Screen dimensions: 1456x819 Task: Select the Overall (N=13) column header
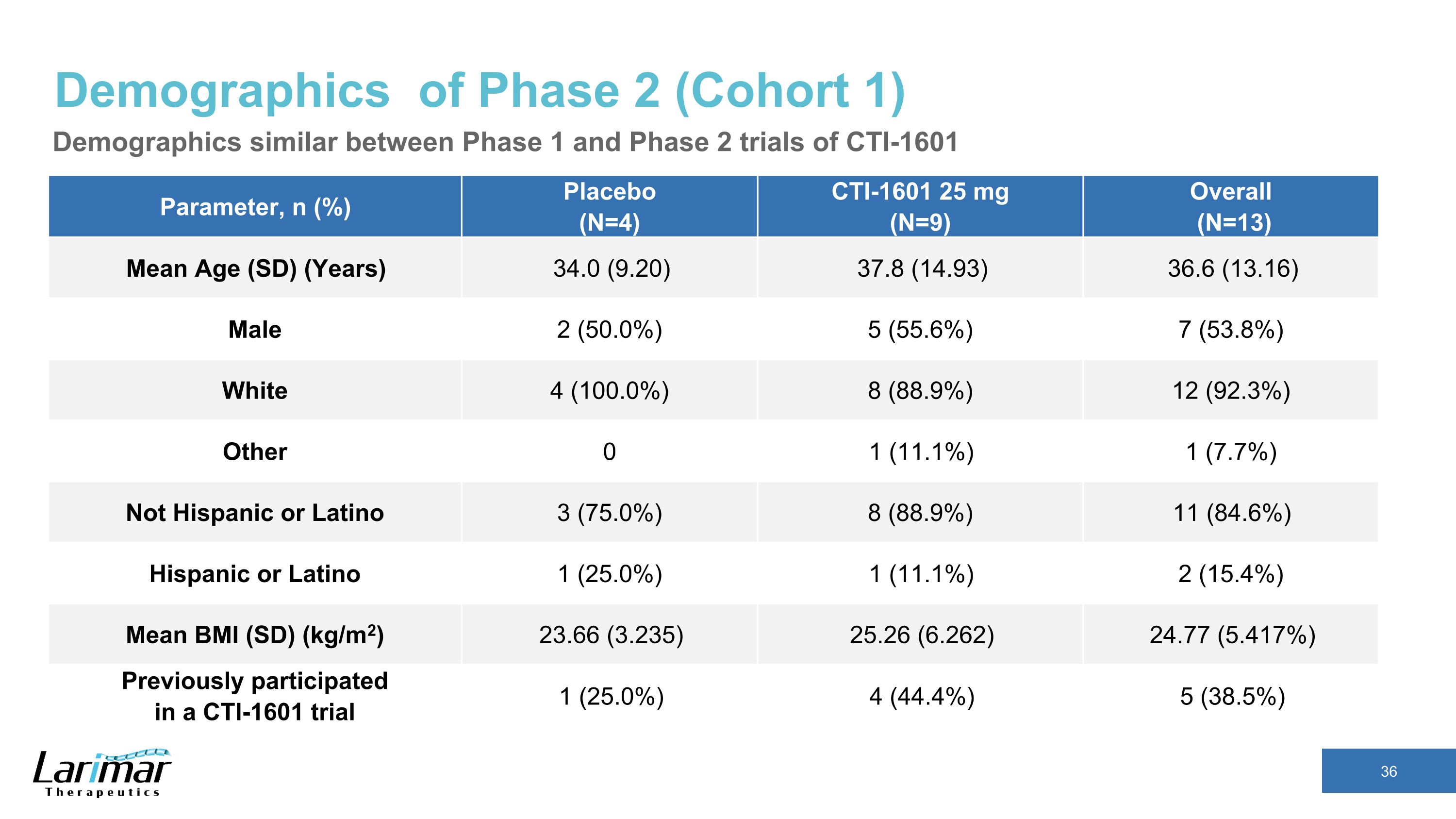pyautogui.click(x=1230, y=207)
